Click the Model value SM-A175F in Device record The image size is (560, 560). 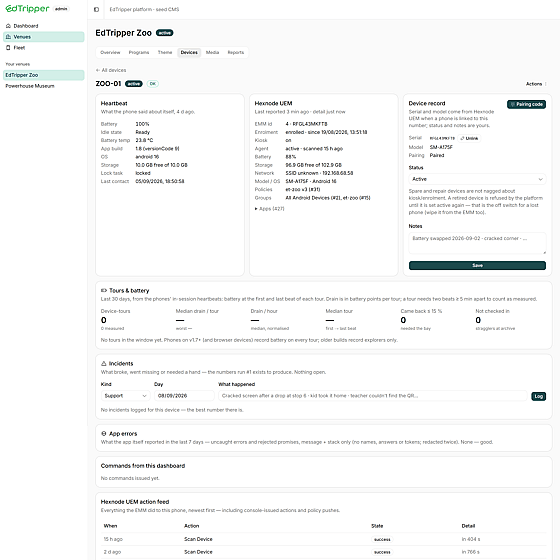tap(441, 147)
